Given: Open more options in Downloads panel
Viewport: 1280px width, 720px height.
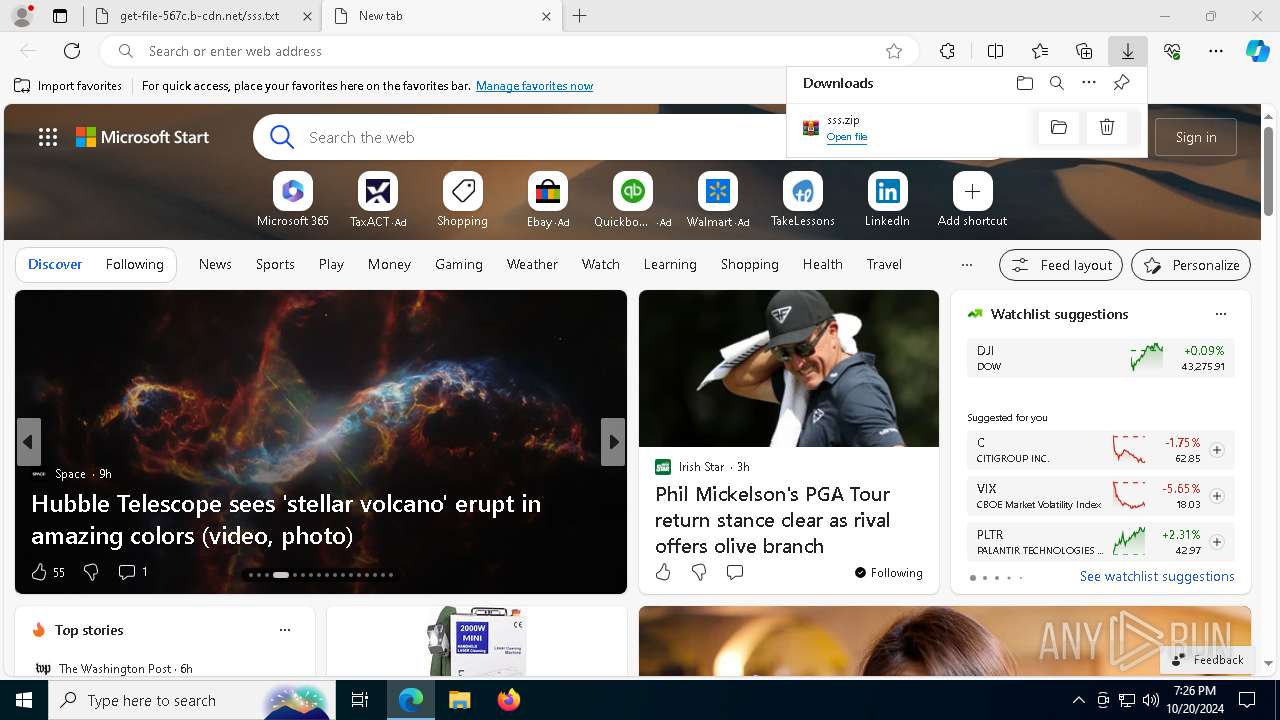Looking at the screenshot, I should coord(1089,83).
